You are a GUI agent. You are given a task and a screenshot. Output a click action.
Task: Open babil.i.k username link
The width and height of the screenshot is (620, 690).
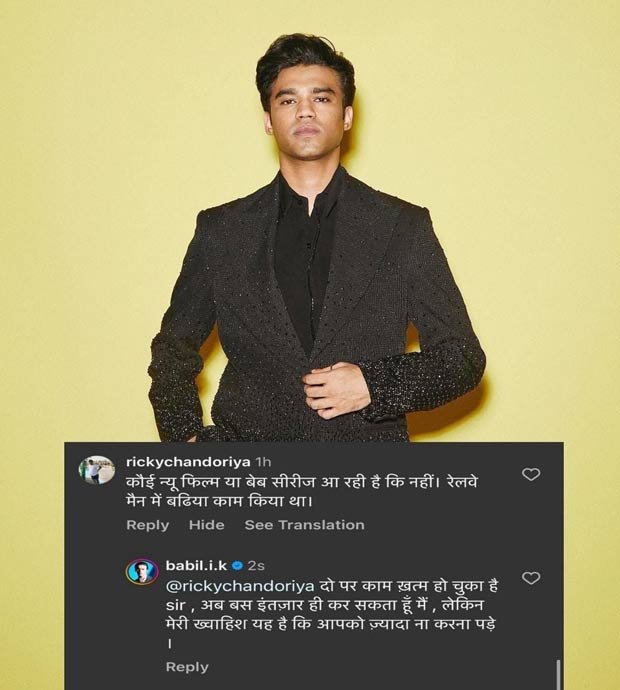pyautogui.click(x=196, y=565)
